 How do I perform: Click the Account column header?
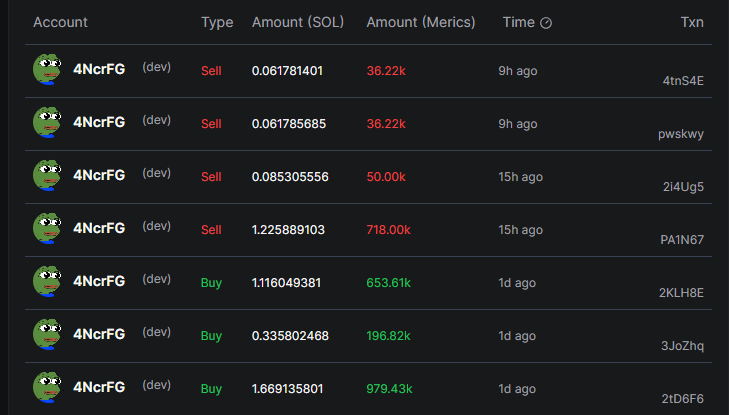pos(60,22)
